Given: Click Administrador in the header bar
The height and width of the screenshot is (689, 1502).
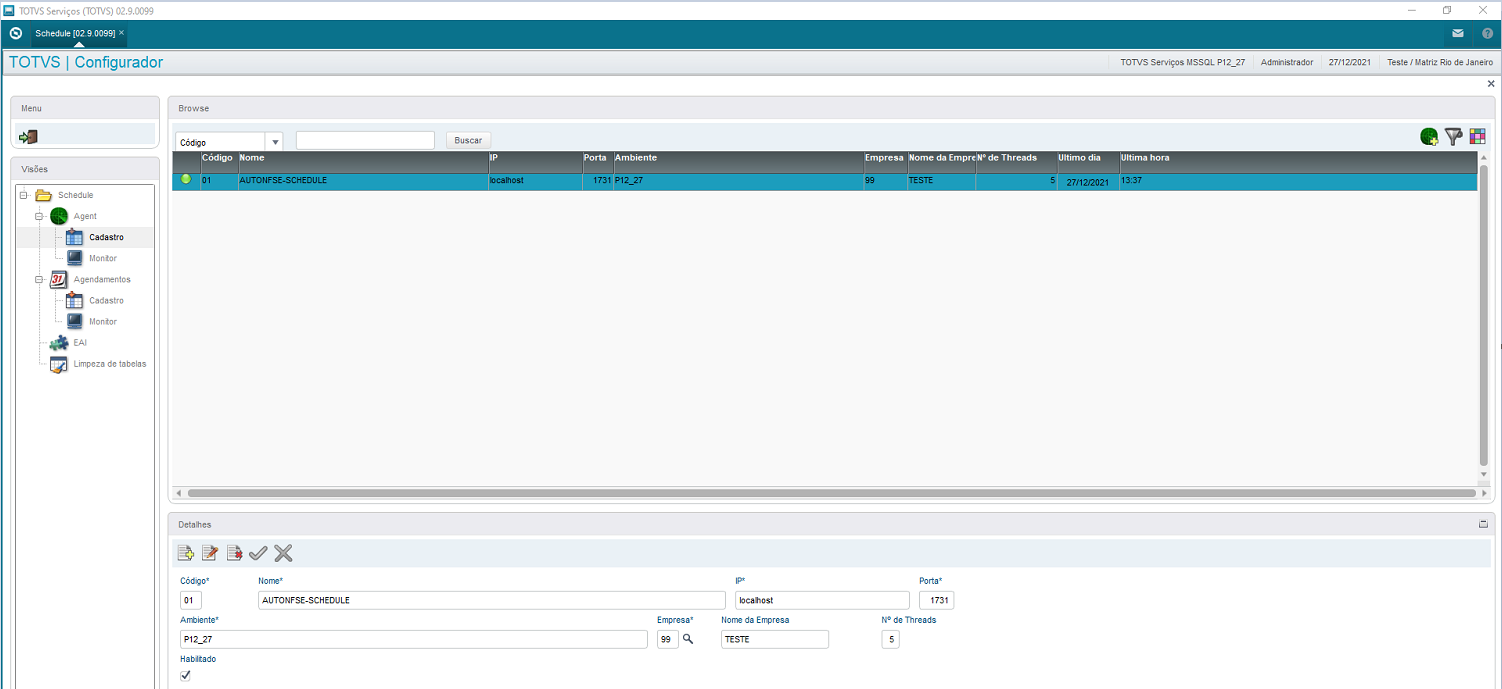Looking at the screenshot, I should coord(1287,62).
